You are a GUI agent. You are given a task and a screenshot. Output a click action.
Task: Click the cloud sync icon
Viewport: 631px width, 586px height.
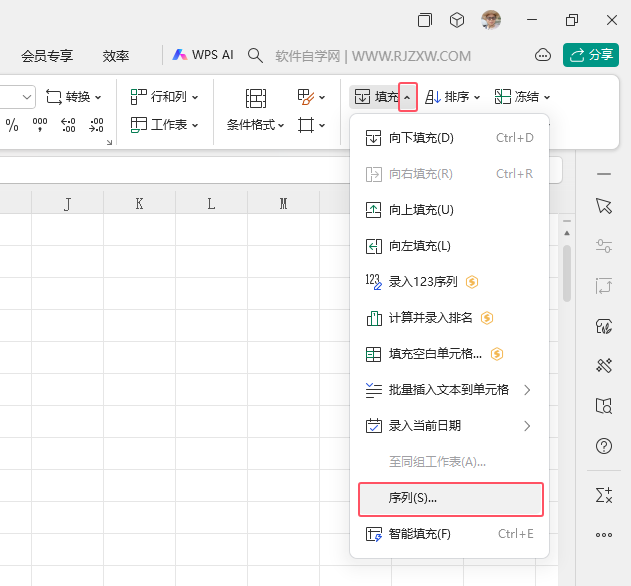click(543, 55)
